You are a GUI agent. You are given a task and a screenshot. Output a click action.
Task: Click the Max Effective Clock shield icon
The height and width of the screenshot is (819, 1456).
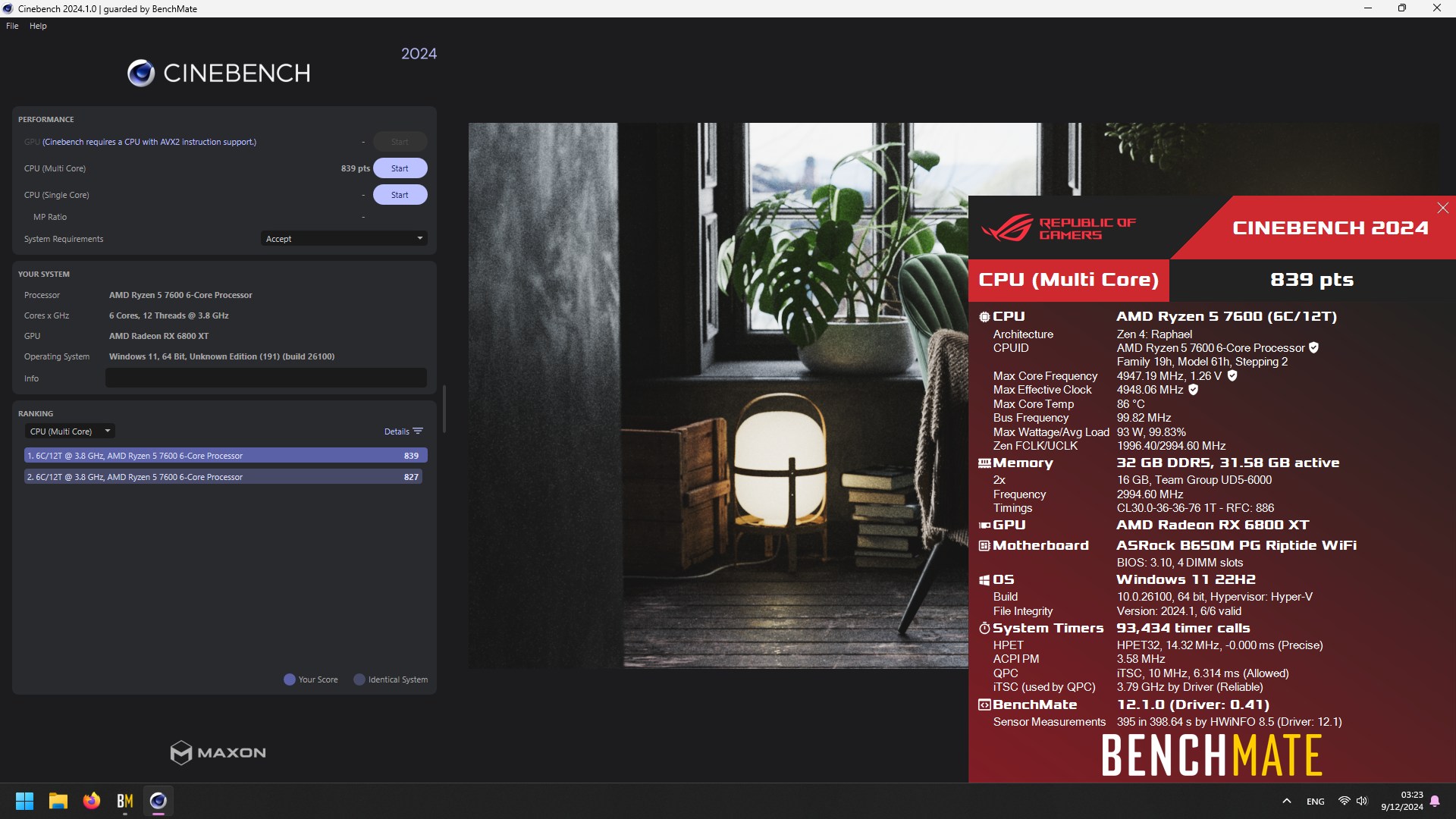(x=1193, y=390)
